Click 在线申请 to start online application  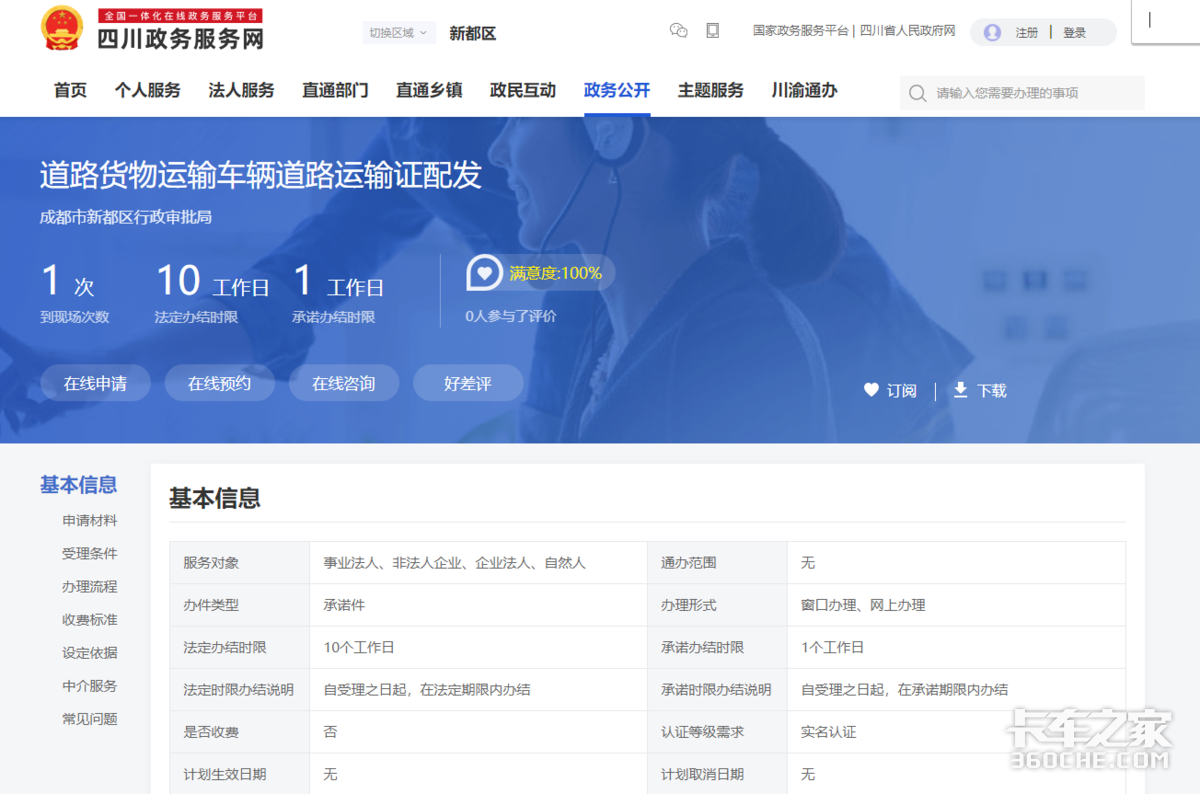[x=95, y=383]
